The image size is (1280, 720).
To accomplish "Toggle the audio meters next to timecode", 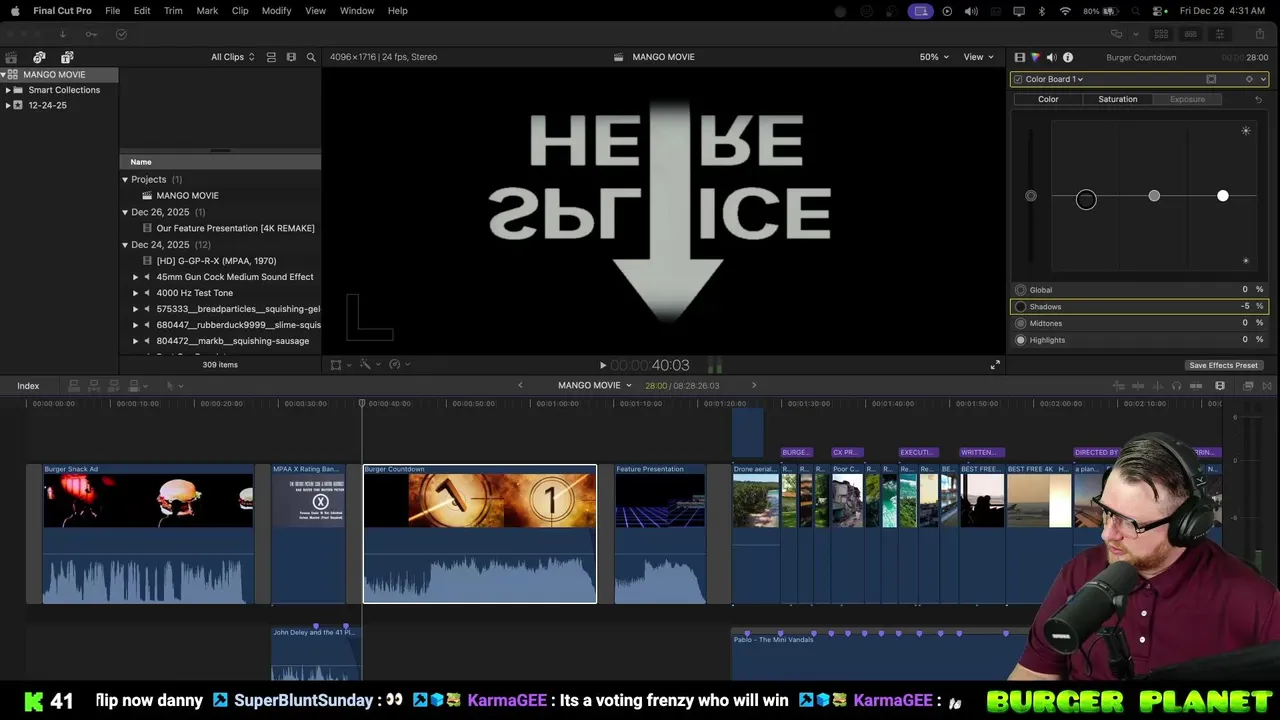I will (x=715, y=366).
